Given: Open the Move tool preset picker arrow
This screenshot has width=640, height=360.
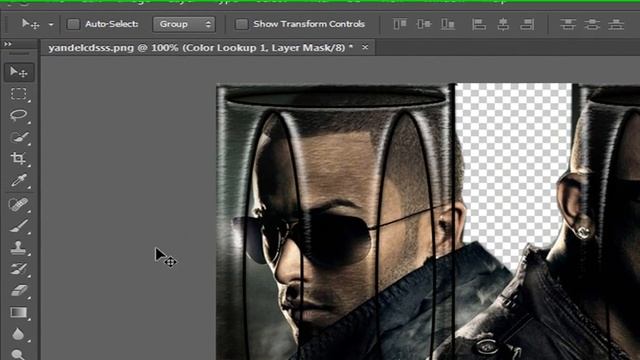Looking at the screenshot, I should (51, 24).
